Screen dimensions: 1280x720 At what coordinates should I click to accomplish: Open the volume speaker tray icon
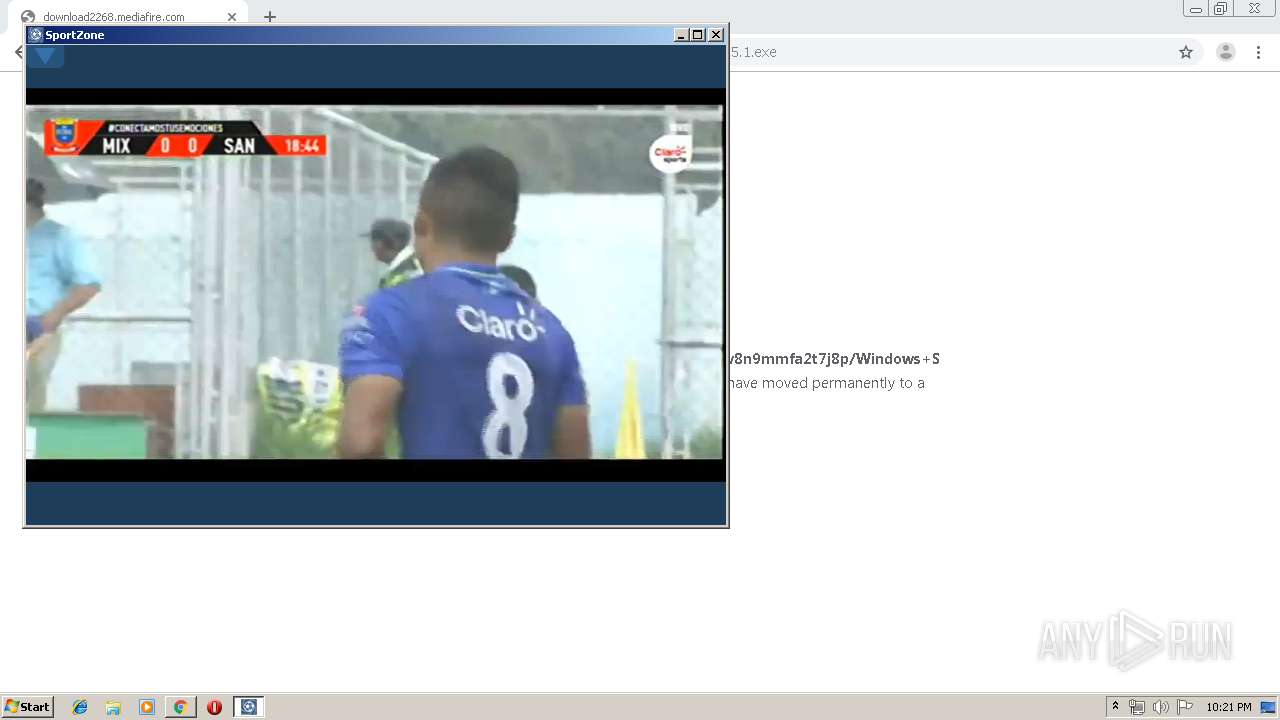1161,707
